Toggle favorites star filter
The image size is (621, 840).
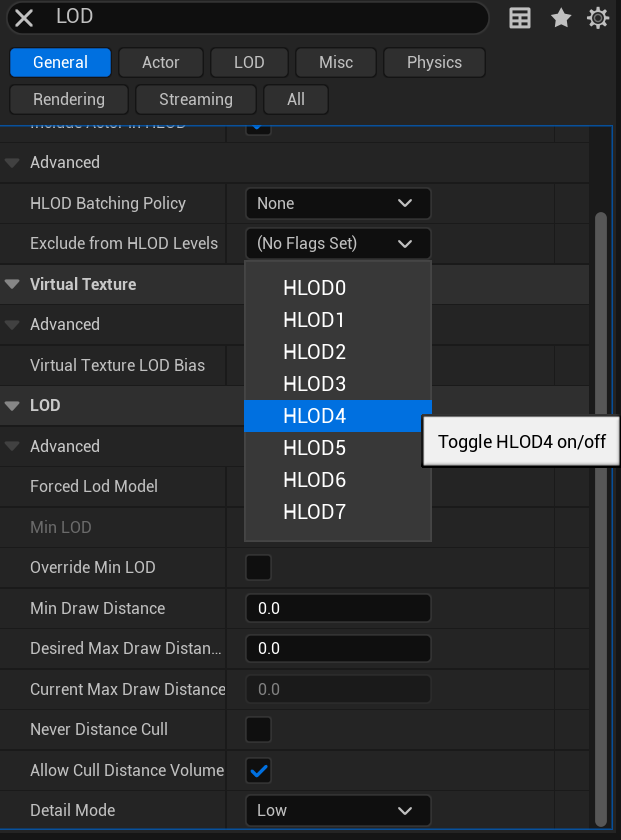pyautogui.click(x=561, y=18)
